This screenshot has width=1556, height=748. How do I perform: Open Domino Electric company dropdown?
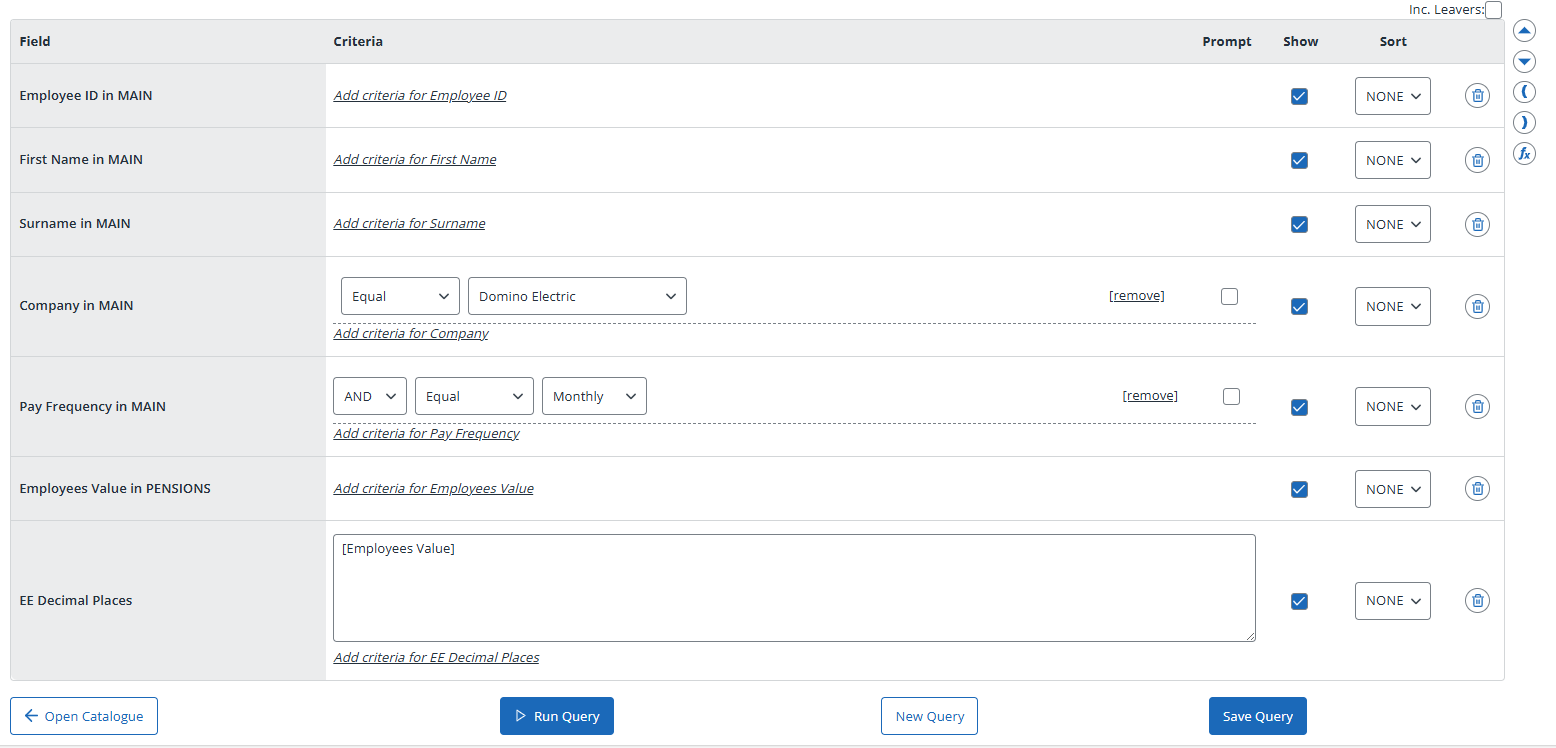[x=577, y=296]
